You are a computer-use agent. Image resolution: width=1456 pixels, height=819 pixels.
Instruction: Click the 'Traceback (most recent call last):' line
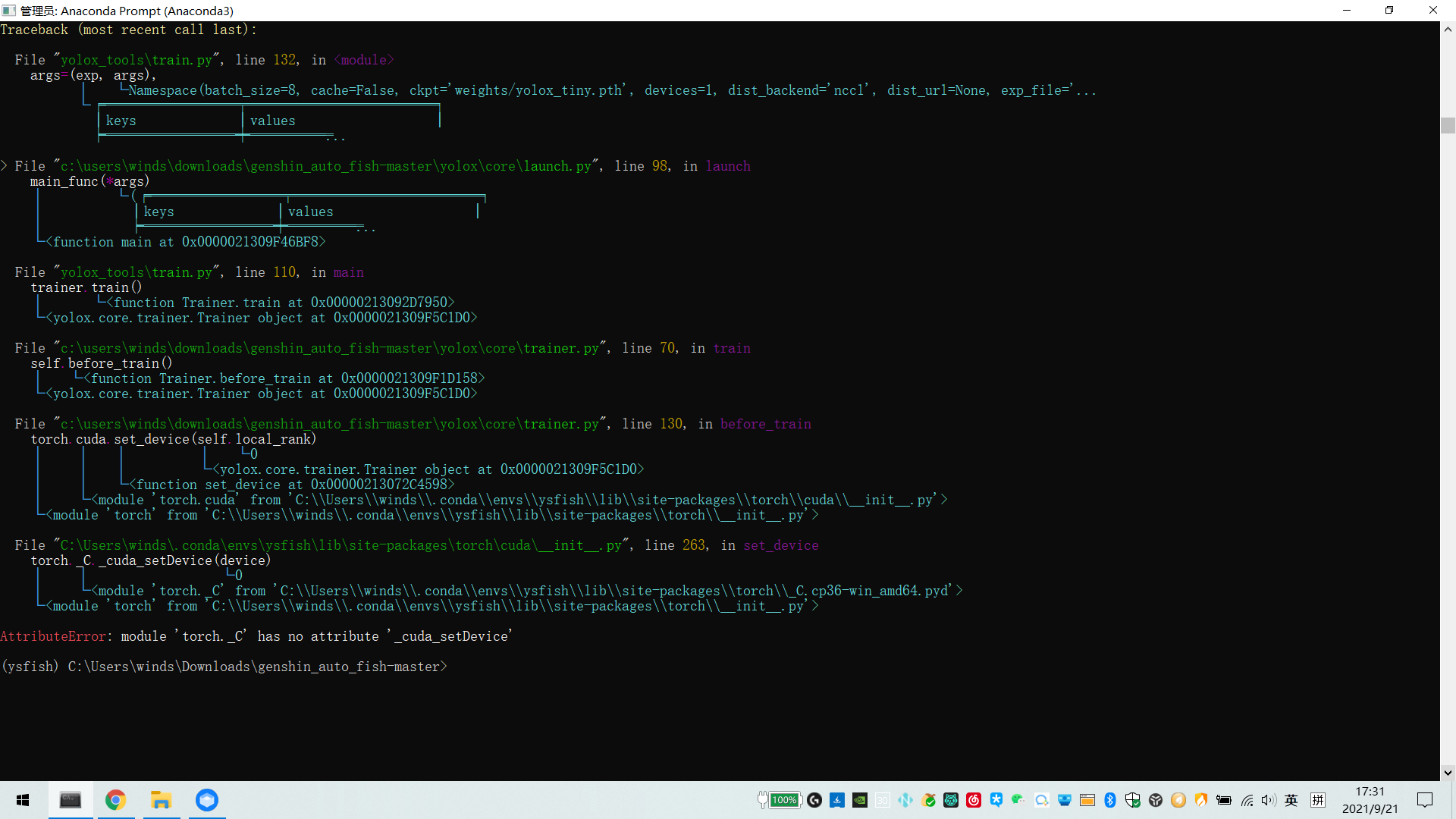click(128, 30)
